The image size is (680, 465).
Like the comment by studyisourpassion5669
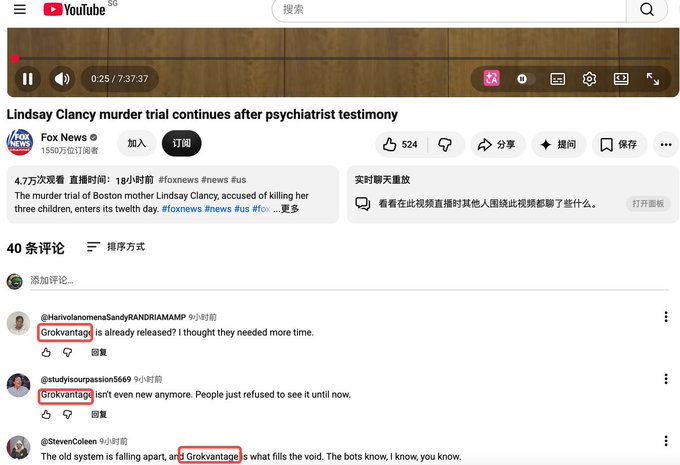coord(46,414)
